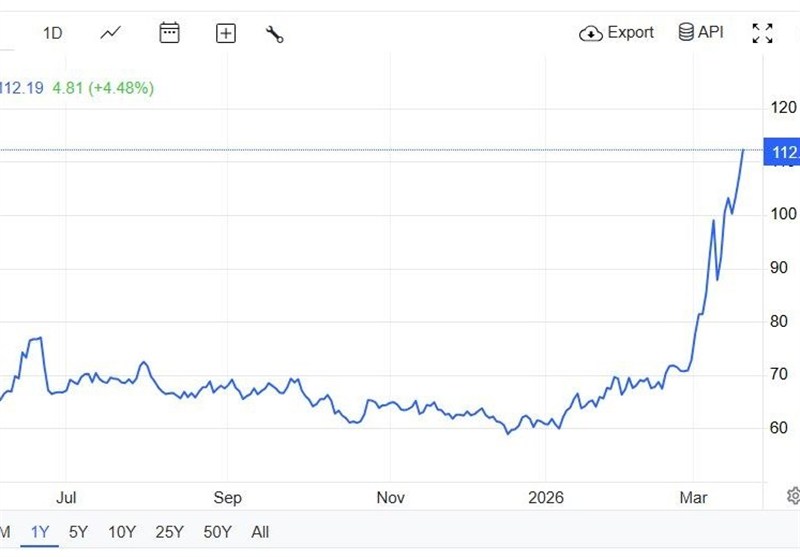Click the API text link
This screenshot has width=800, height=557.
click(x=710, y=32)
